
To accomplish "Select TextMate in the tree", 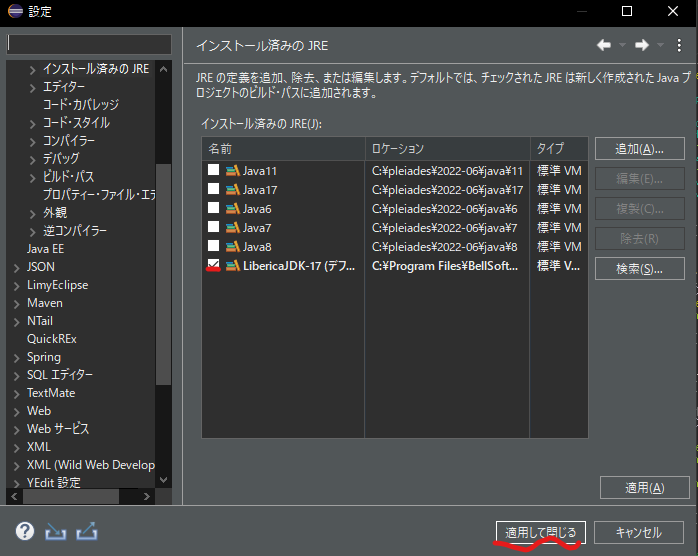I will [x=51, y=393].
